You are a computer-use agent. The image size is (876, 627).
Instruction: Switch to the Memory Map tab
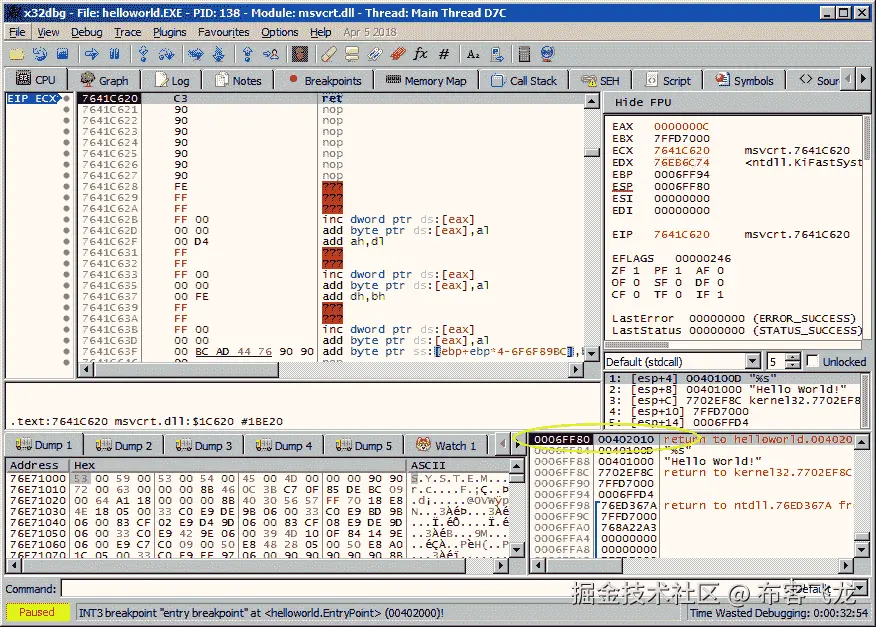pos(426,81)
